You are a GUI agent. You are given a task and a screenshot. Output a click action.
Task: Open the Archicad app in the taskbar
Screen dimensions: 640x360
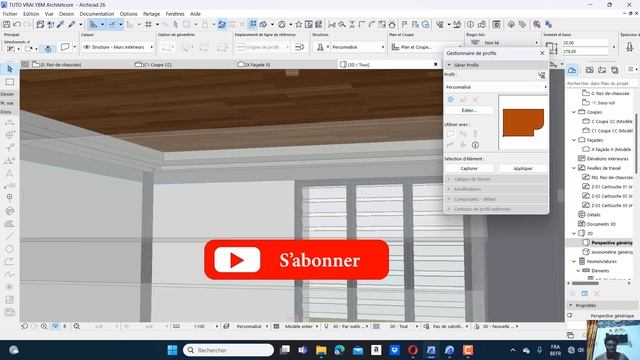pyautogui.click(x=431, y=350)
